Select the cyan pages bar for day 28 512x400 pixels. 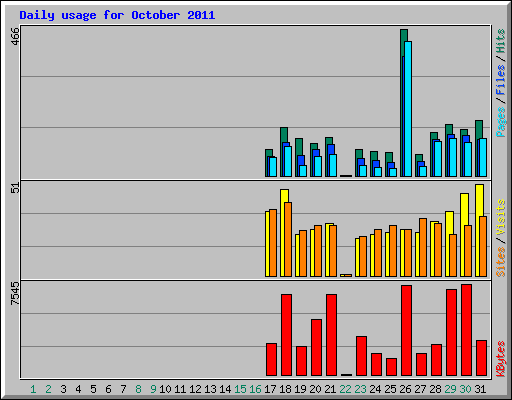tap(438, 159)
